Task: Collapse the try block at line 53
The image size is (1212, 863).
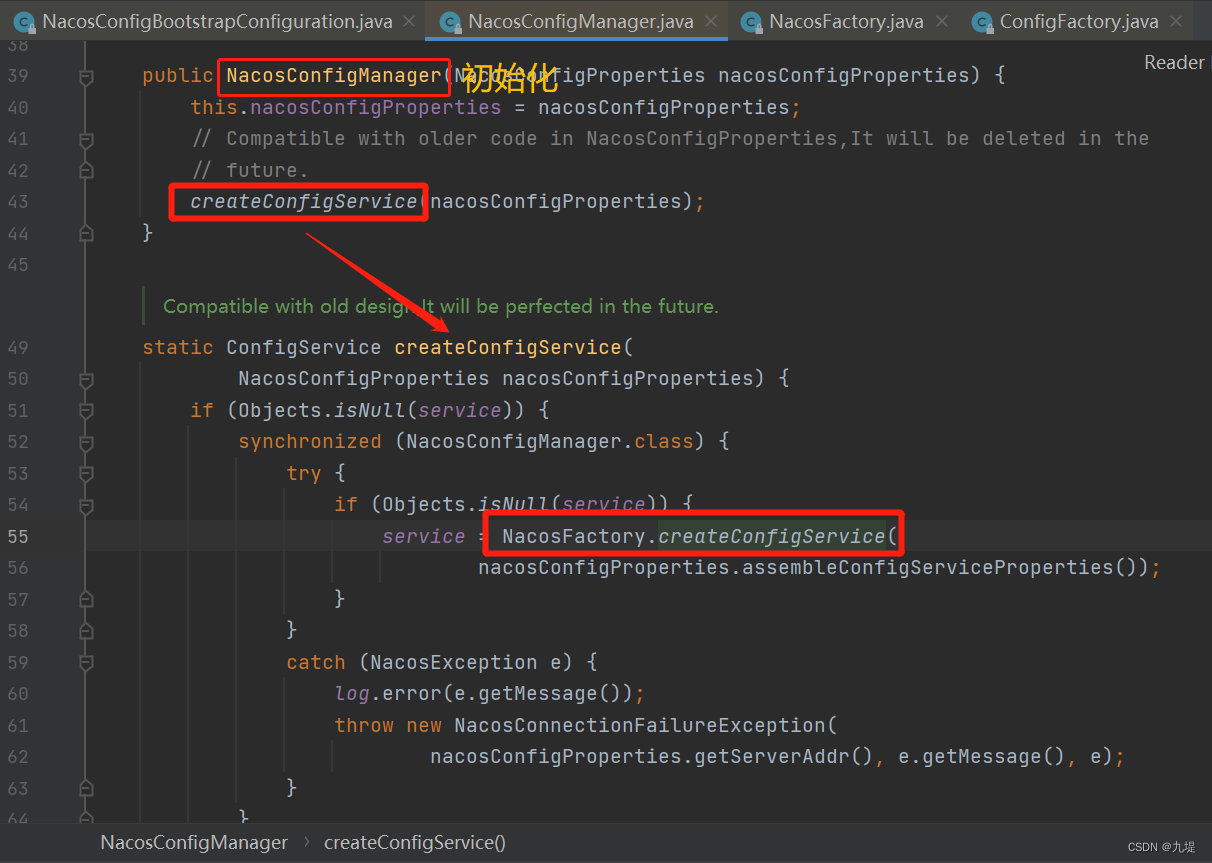Action: click(86, 473)
